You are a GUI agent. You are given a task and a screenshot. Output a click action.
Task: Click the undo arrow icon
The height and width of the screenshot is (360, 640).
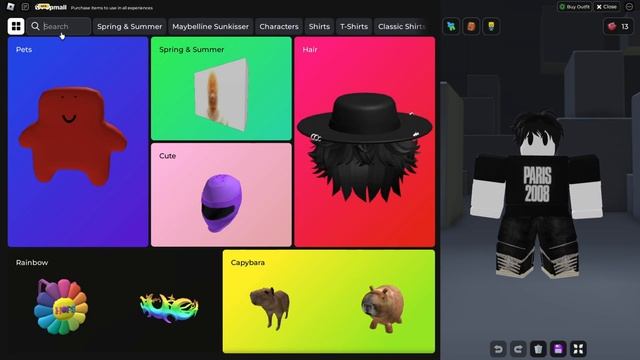pos(498,349)
